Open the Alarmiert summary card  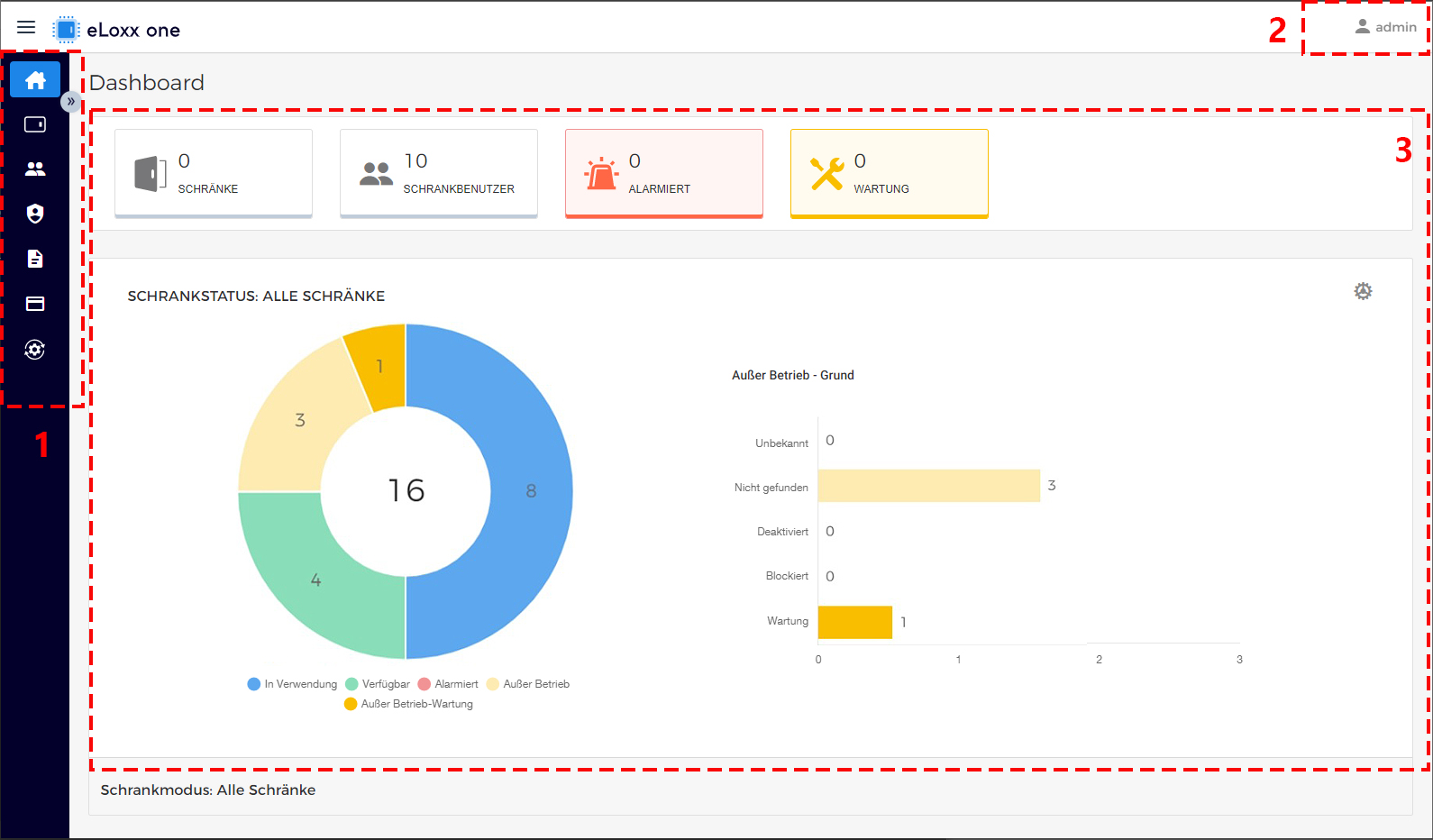[x=664, y=173]
